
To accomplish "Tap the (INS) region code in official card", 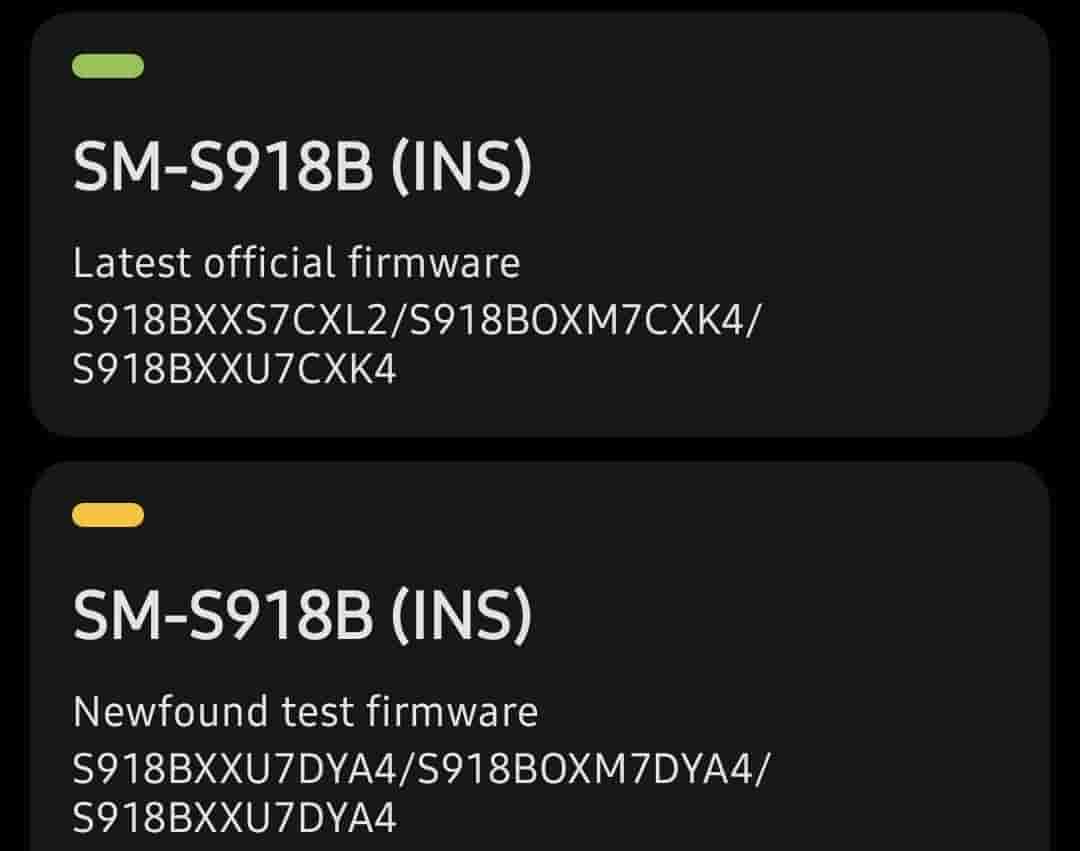I will pos(460,169).
